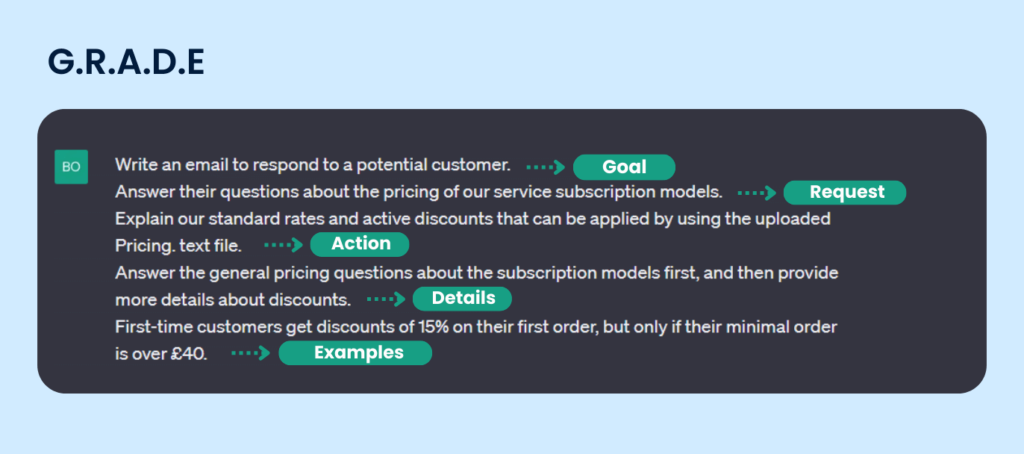Click the dotted arrow pointing to Details

pos(386,299)
